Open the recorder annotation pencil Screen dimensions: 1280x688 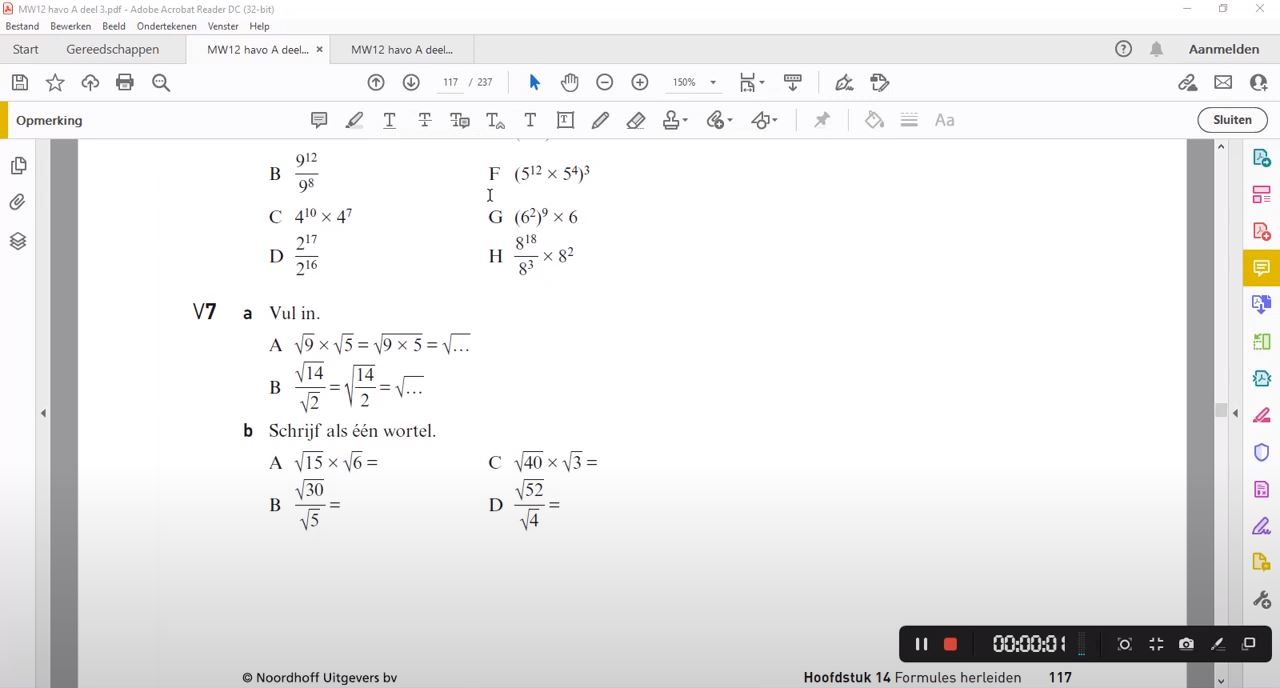1217,644
